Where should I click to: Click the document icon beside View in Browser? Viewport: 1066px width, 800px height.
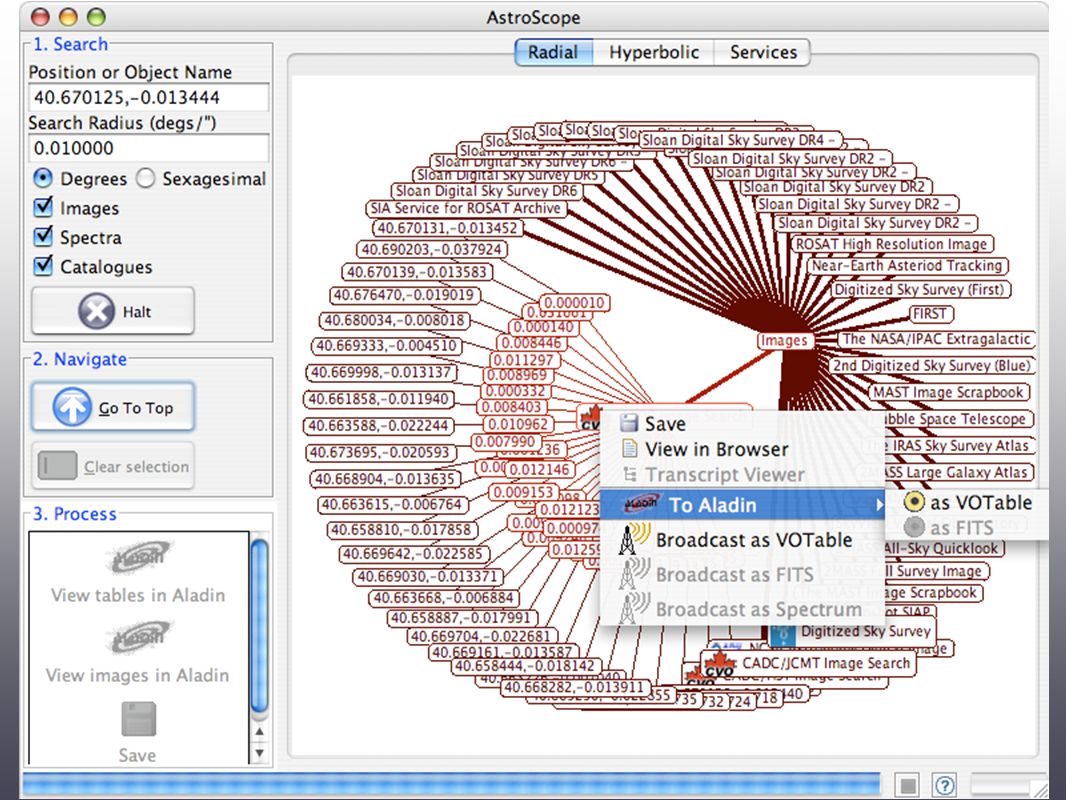pyautogui.click(x=630, y=449)
